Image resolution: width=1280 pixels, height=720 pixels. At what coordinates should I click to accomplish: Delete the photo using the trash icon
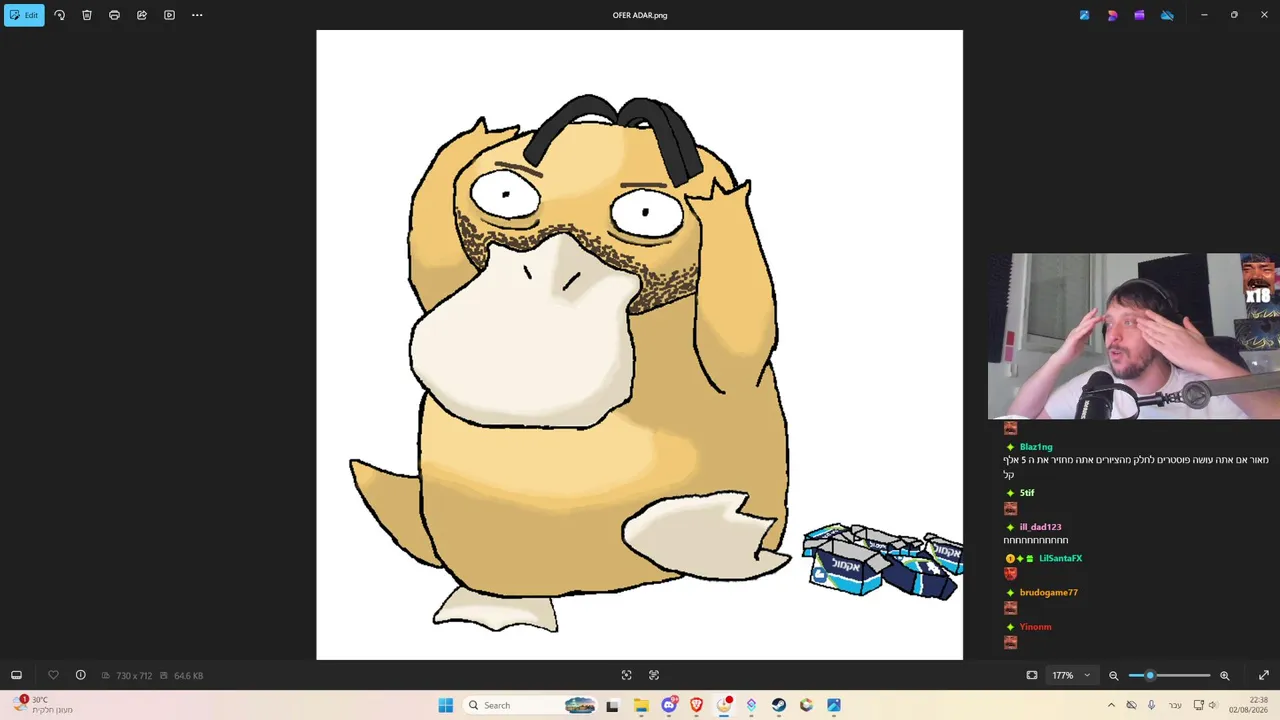point(87,15)
